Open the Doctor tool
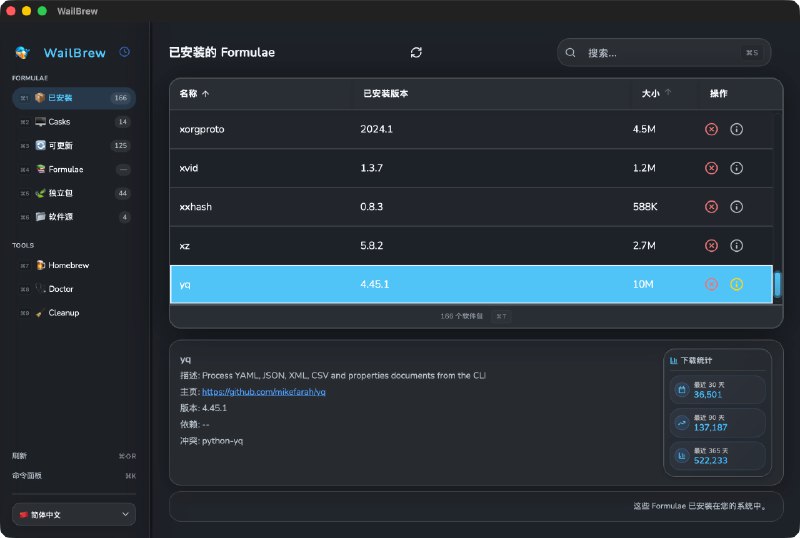Viewport: 800px width, 538px height. click(x=74, y=289)
